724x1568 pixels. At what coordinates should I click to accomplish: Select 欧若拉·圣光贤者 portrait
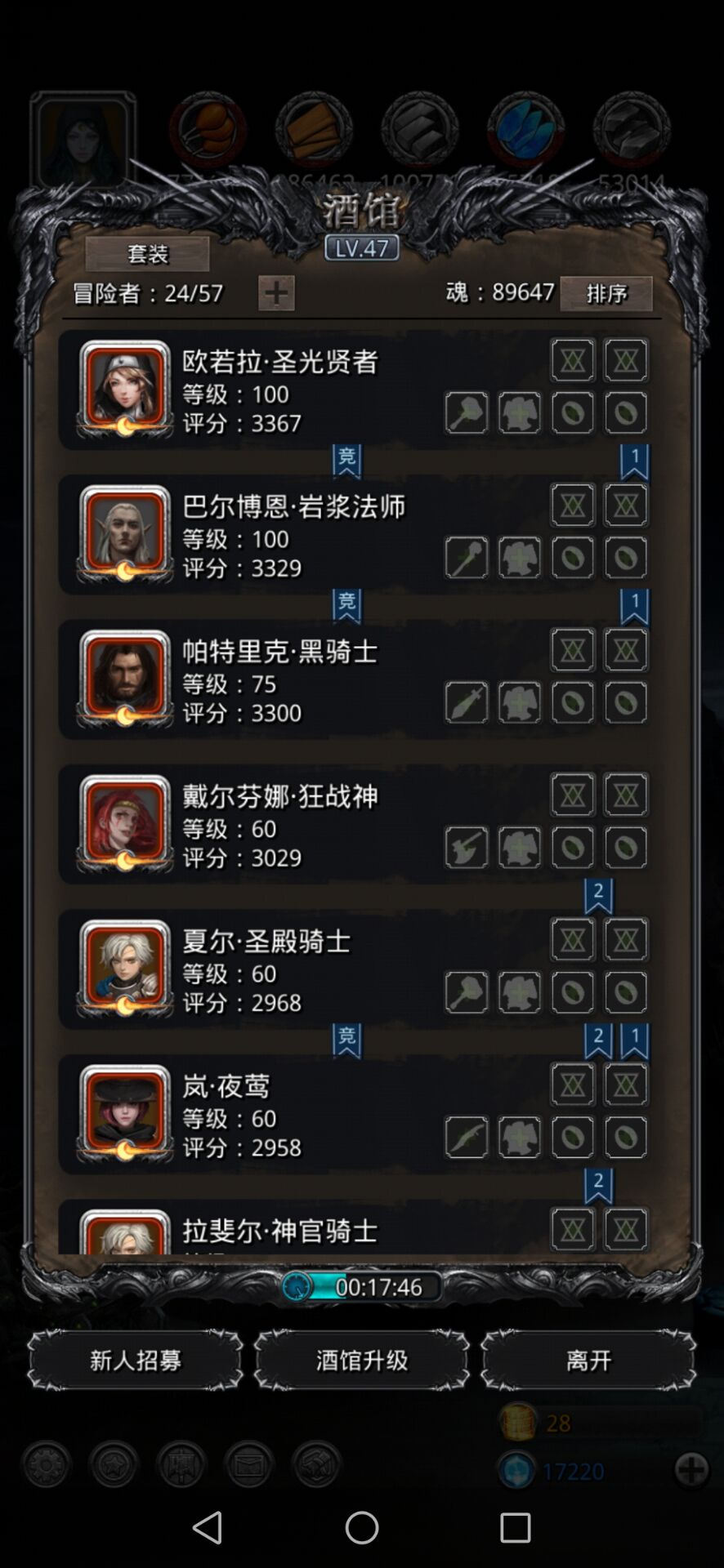tap(125, 389)
